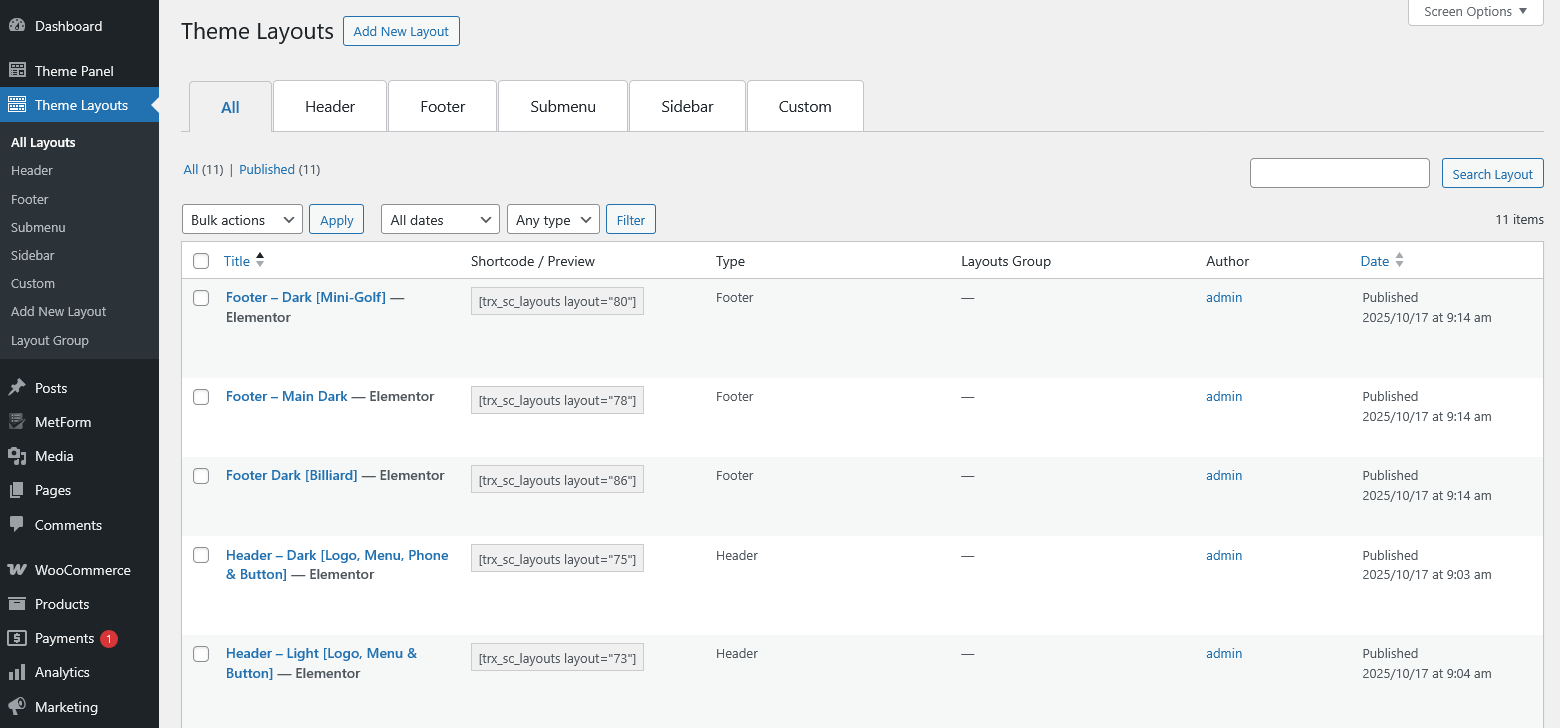1560x728 pixels.
Task: Check the Footer – Main Dark row checkbox
Action: coord(201,397)
